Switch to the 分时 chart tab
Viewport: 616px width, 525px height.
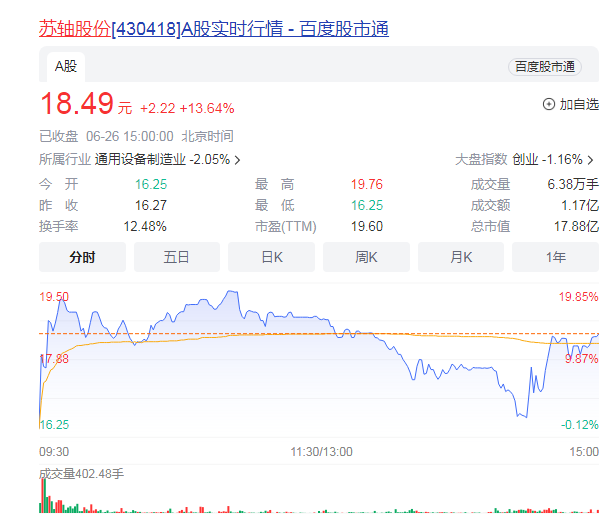(82, 257)
